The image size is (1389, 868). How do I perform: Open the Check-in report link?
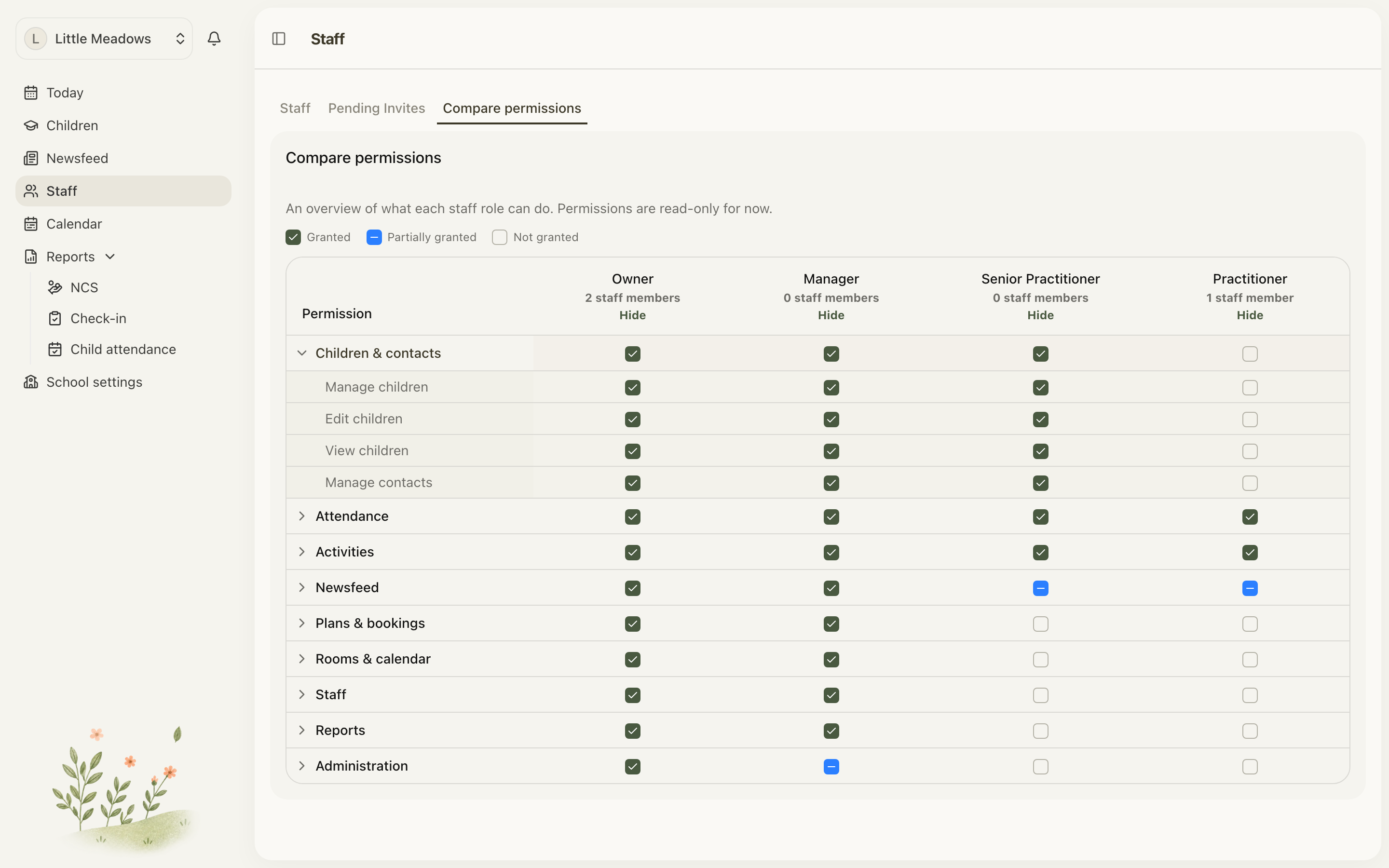(x=98, y=318)
